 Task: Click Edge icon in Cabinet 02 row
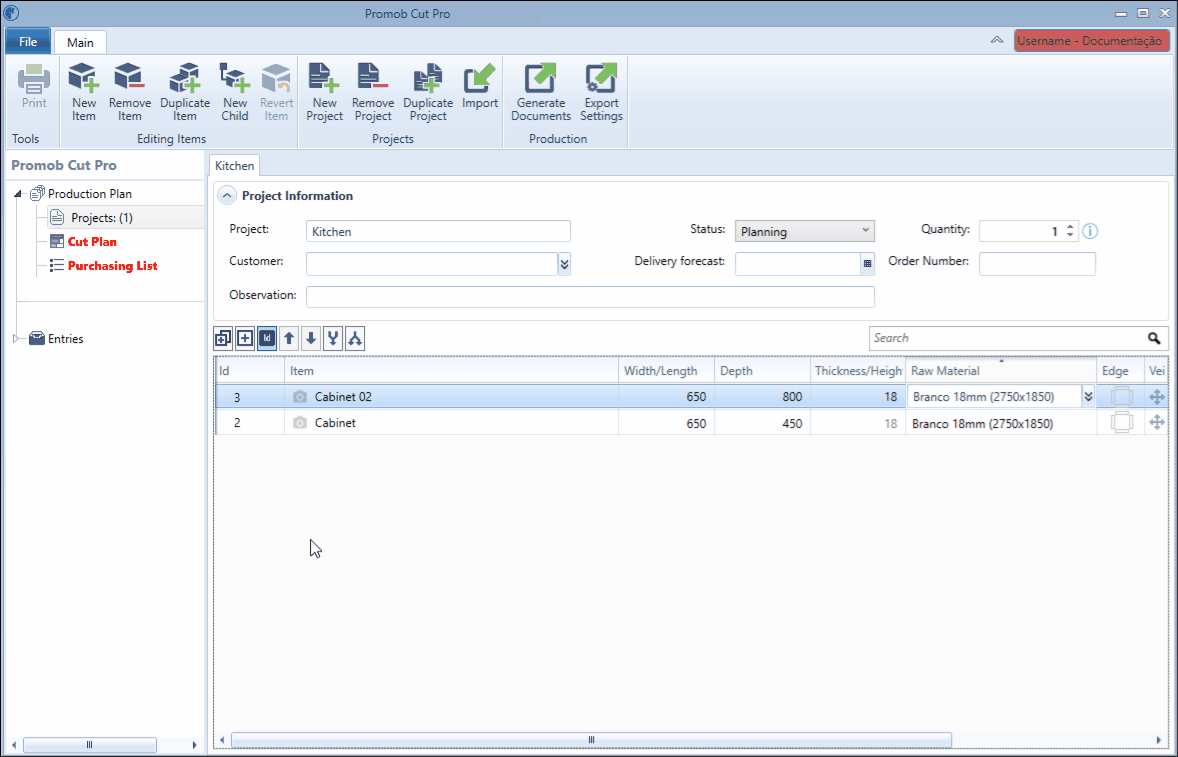pos(1122,397)
